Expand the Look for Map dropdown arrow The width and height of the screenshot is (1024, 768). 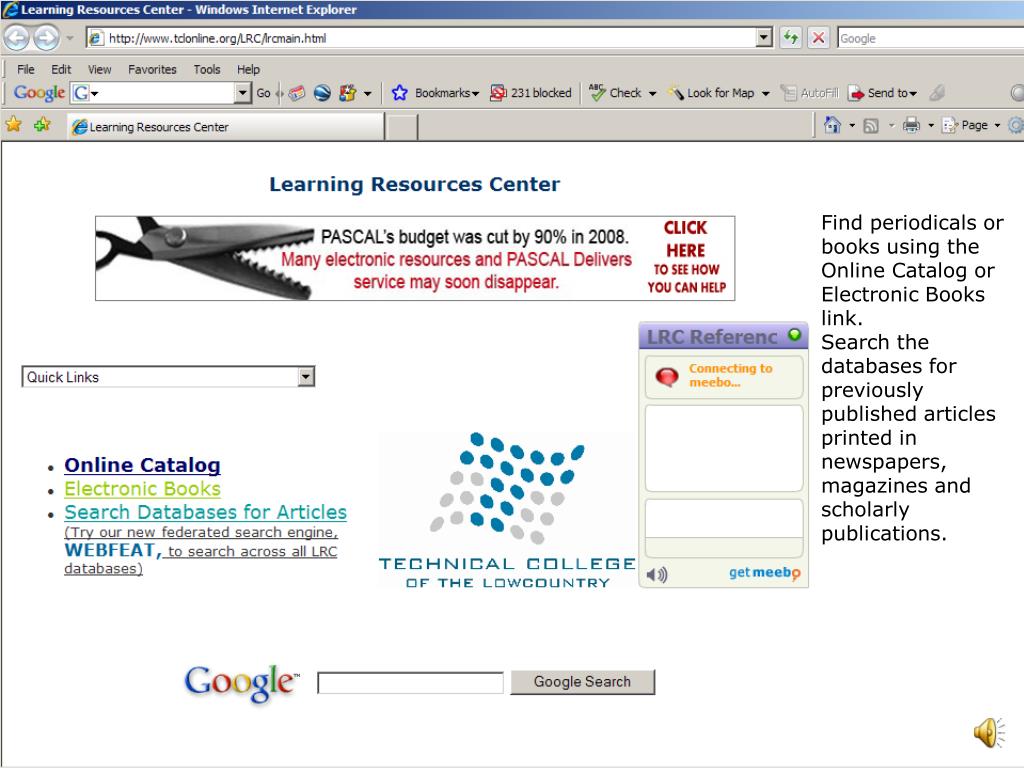(x=765, y=94)
